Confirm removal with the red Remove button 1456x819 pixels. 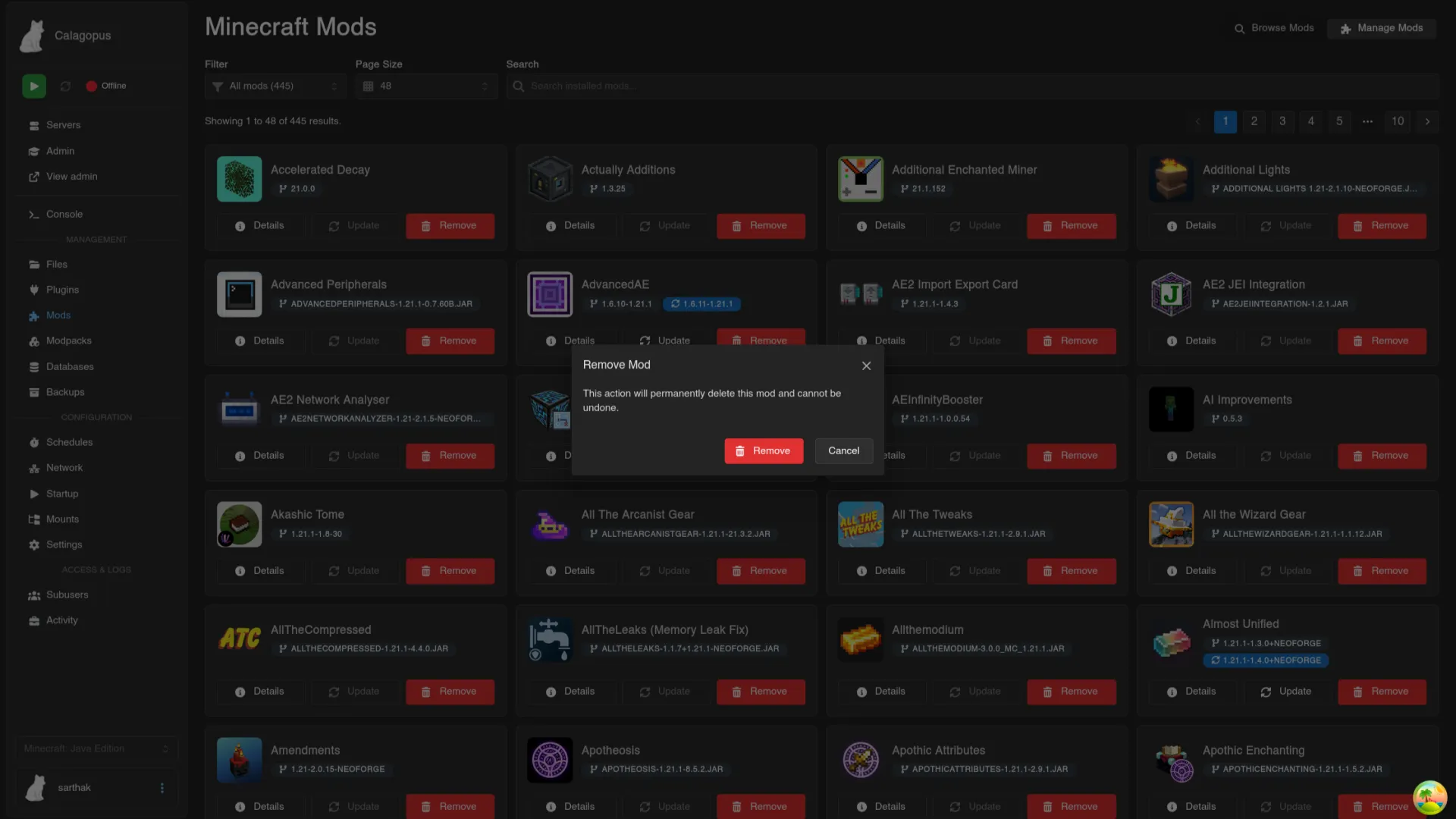(763, 451)
